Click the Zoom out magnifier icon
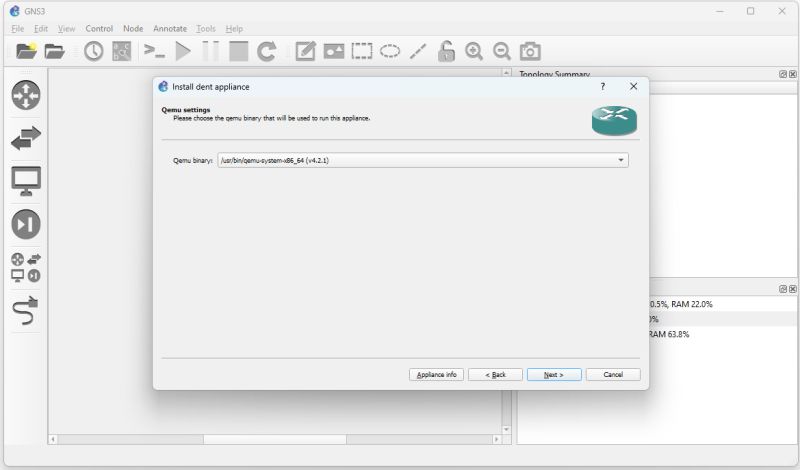The width and height of the screenshot is (800, 470). pyautogui.click(x=502, y=51)
